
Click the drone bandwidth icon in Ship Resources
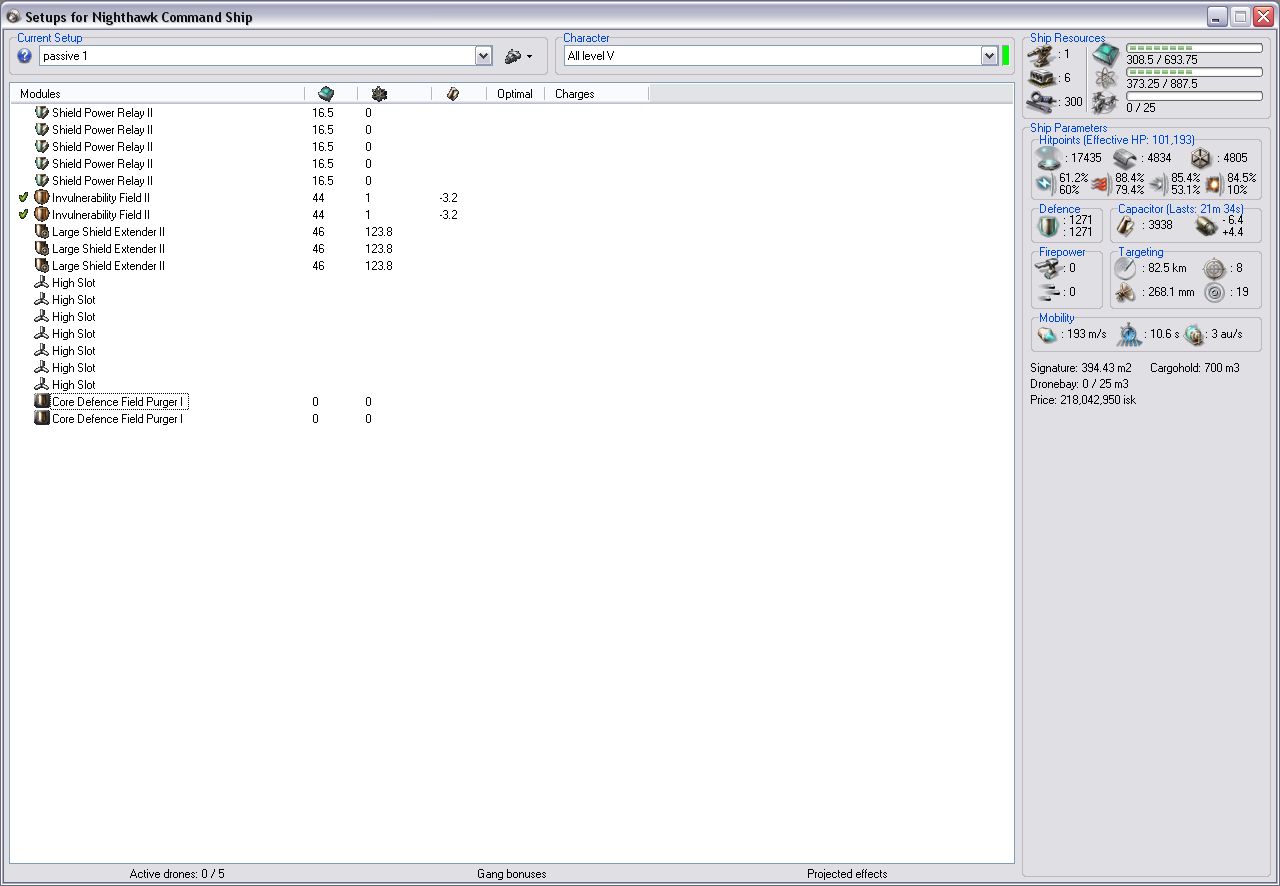[x=1105, y=102]
